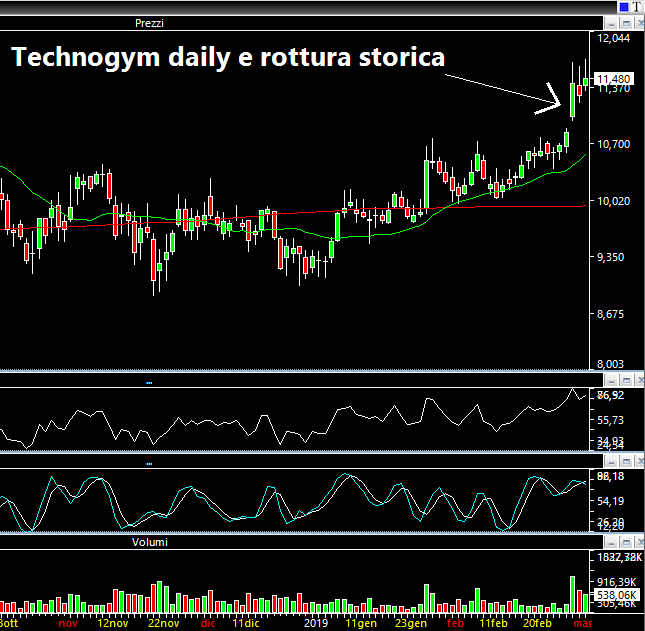Click the highlighted 11,480 current price label
The width and height of the screenshot is (645, 631).
tap(614, 79)
